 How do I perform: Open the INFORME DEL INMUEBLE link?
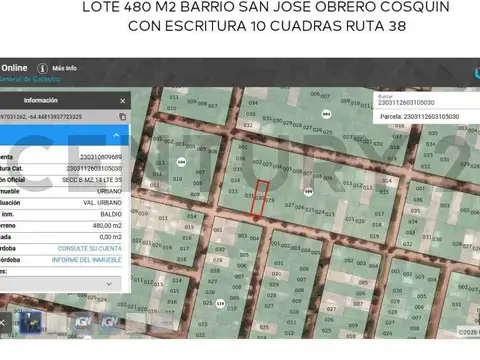pos(87,260)
